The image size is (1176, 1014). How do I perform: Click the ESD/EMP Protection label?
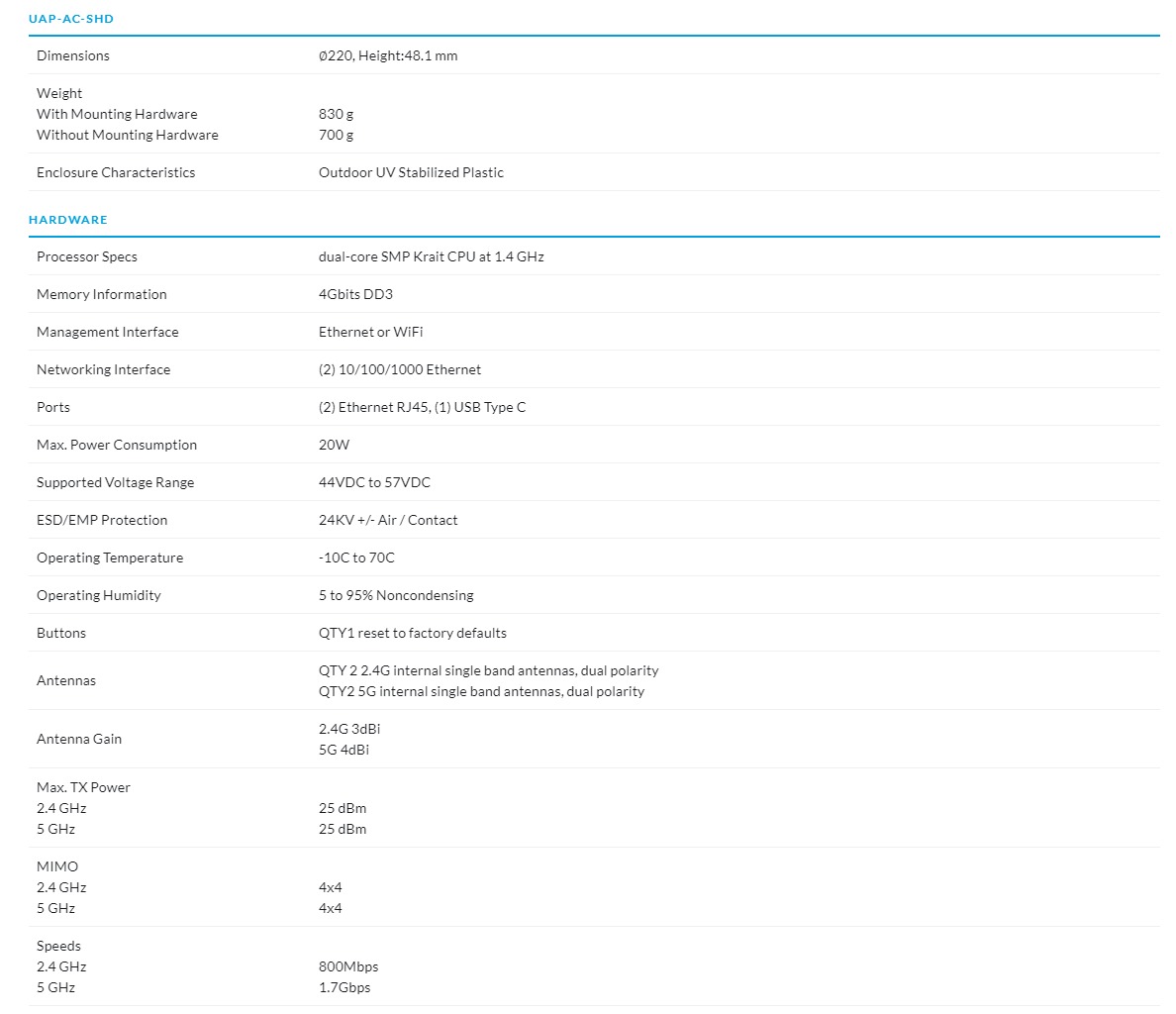pyautogui.click(x=102, y=520)
